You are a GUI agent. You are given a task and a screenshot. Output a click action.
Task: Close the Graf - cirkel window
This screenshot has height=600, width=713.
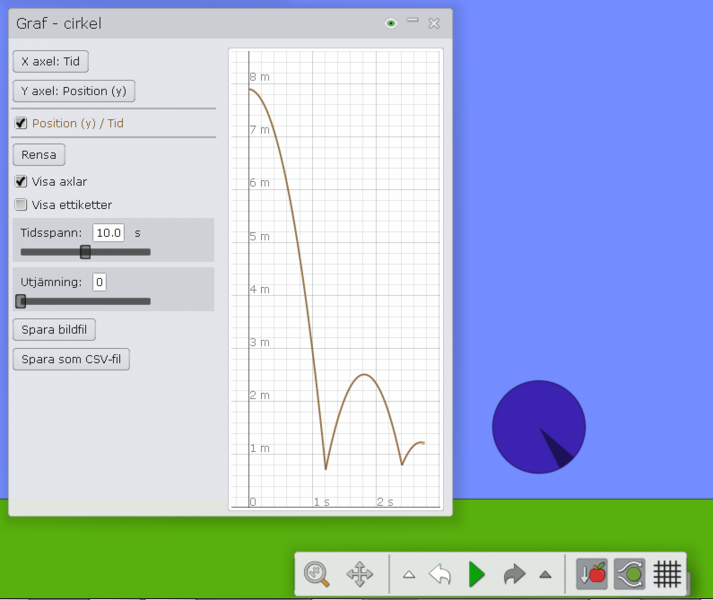point(434,23)
